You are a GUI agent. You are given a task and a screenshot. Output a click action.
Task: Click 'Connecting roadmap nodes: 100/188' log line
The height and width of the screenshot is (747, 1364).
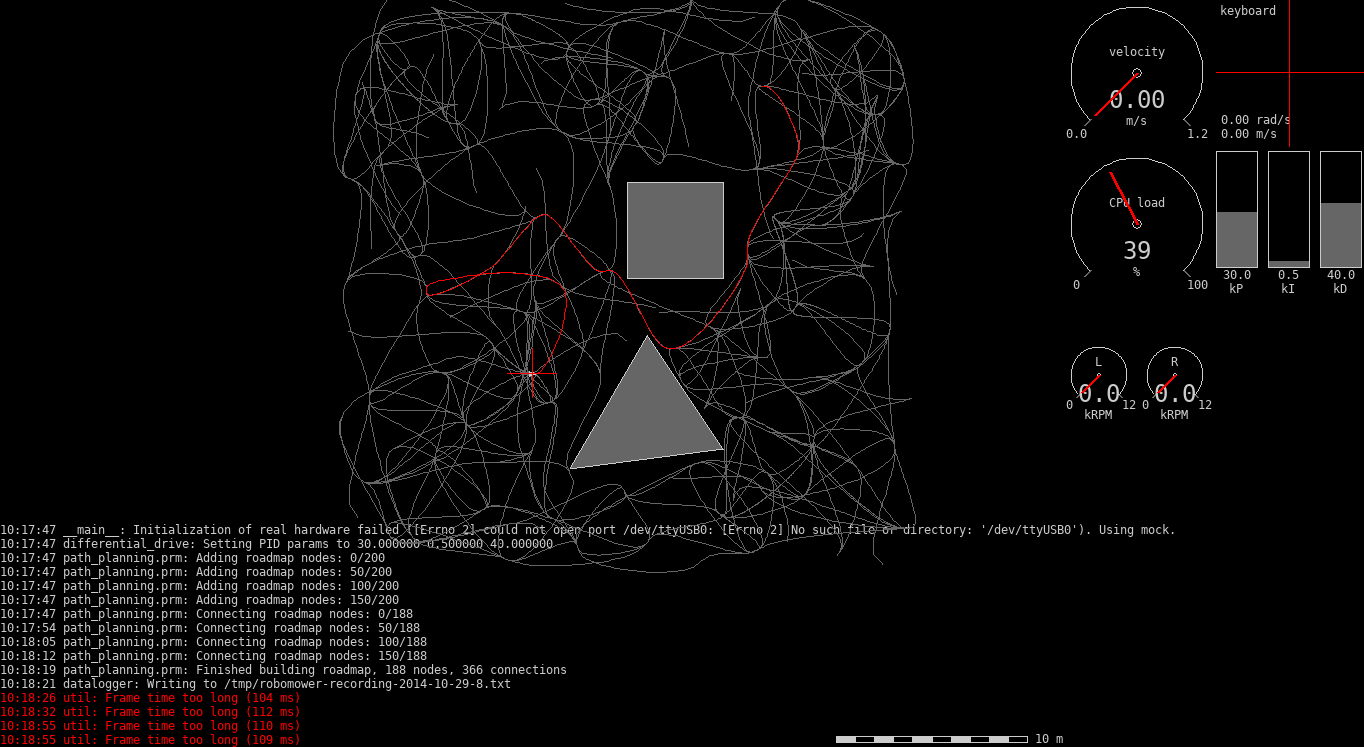(x=213, y=642)
